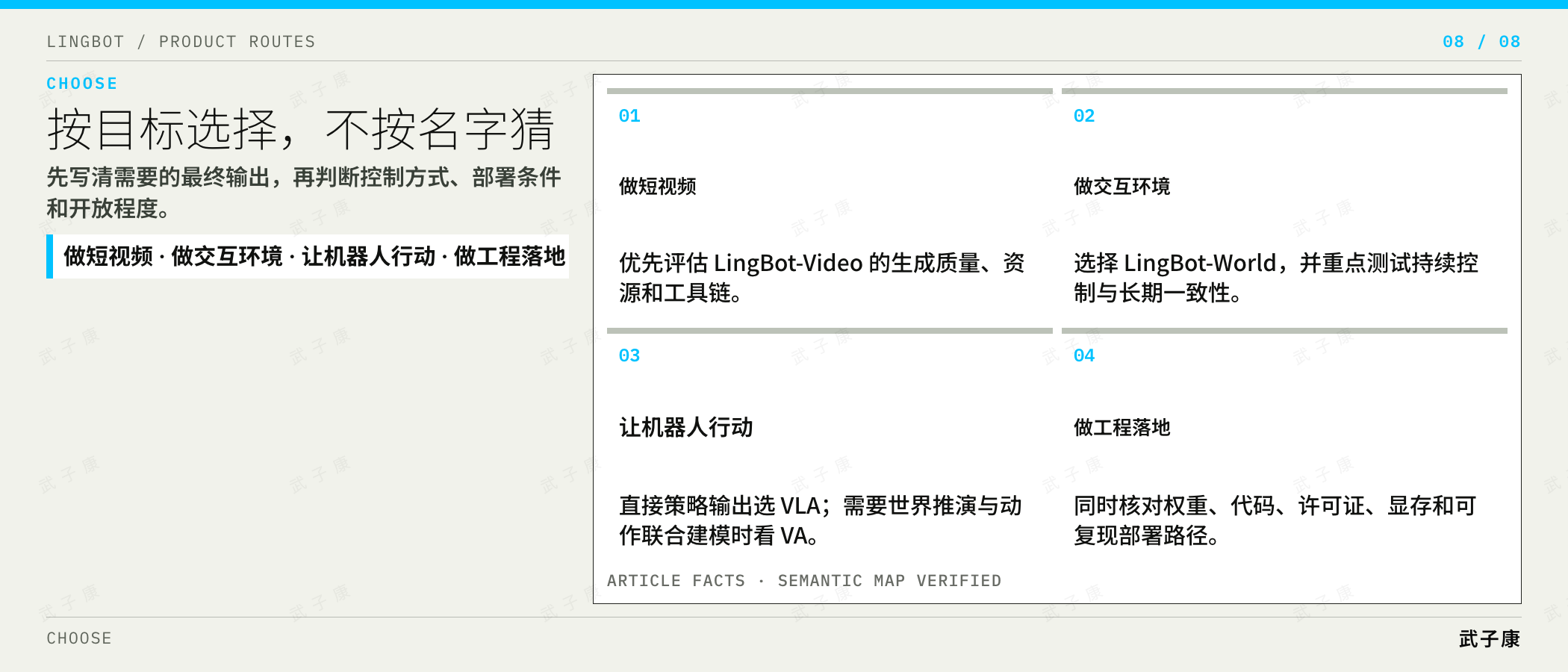Click the card number '01'
The height and width of the screenshot is (672, 1568).
pos(629,116)
